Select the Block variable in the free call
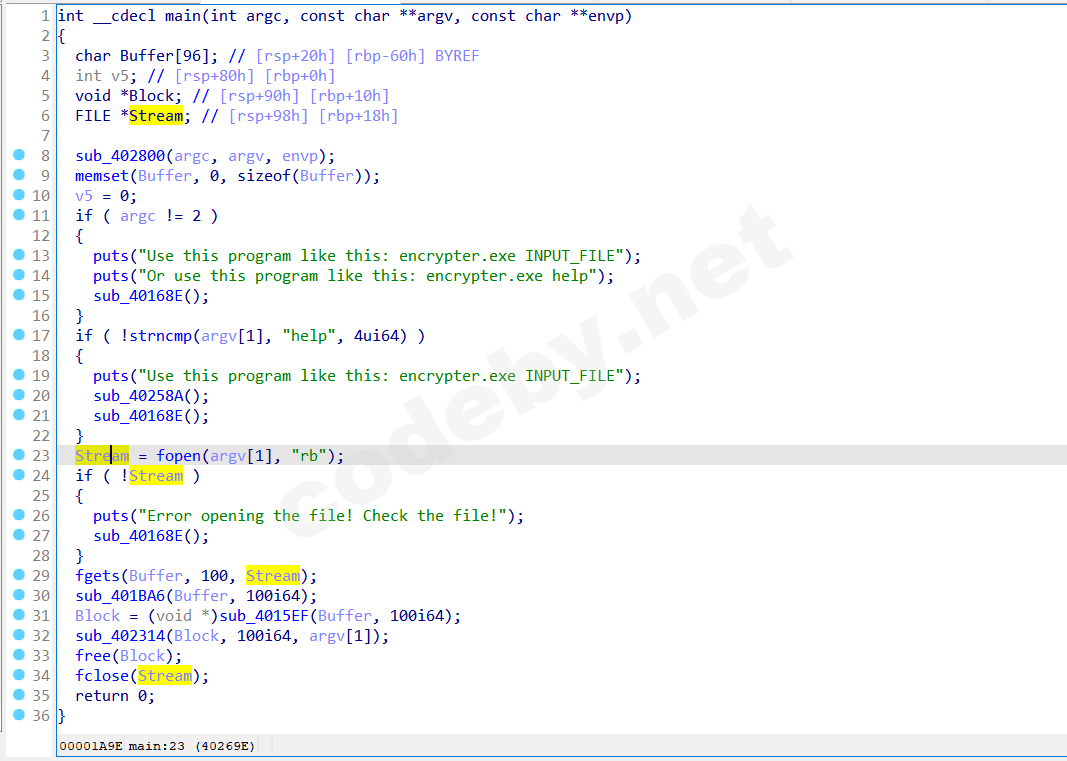This screenshot has width=1067, height=761. pos(143,656)
